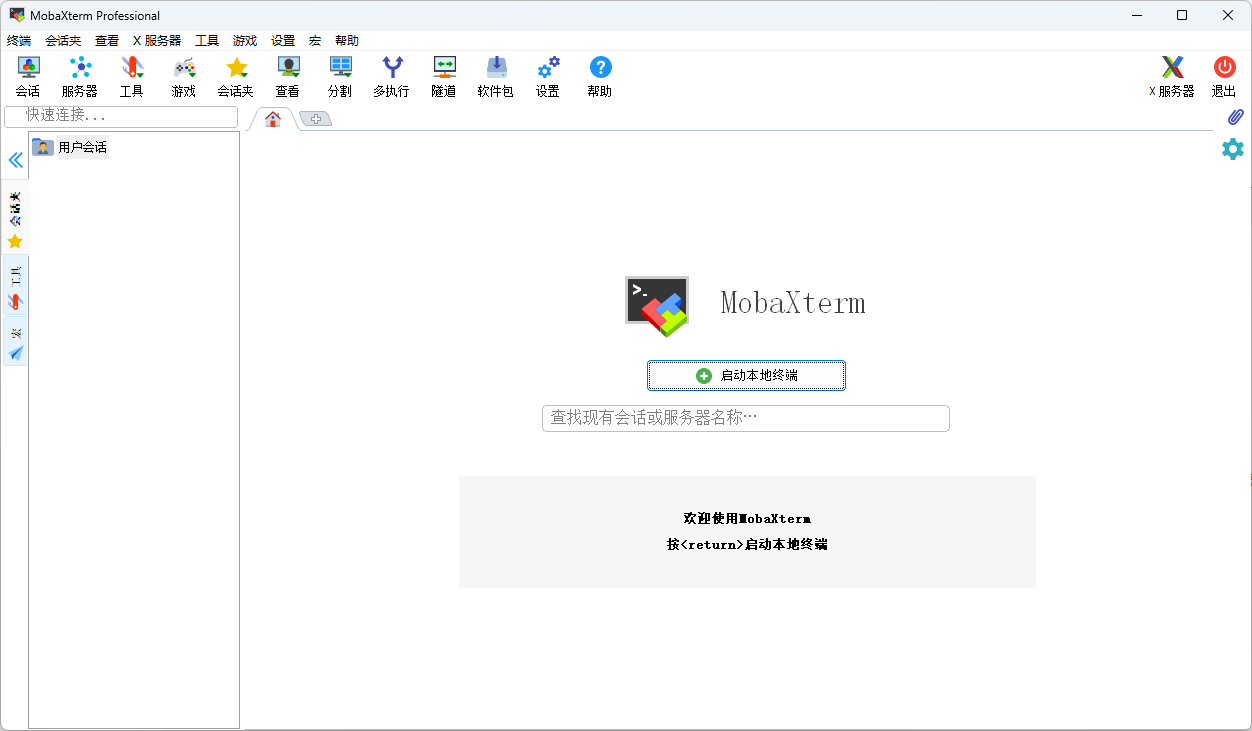Open the 服务器 (Servers) toolbar icon

(x=80, y=76)
